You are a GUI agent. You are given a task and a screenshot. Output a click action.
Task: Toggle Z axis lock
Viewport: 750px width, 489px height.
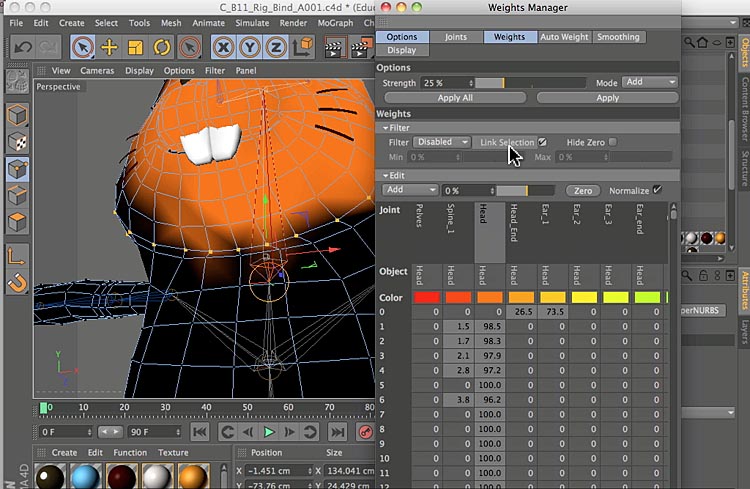tap(276, 47)
